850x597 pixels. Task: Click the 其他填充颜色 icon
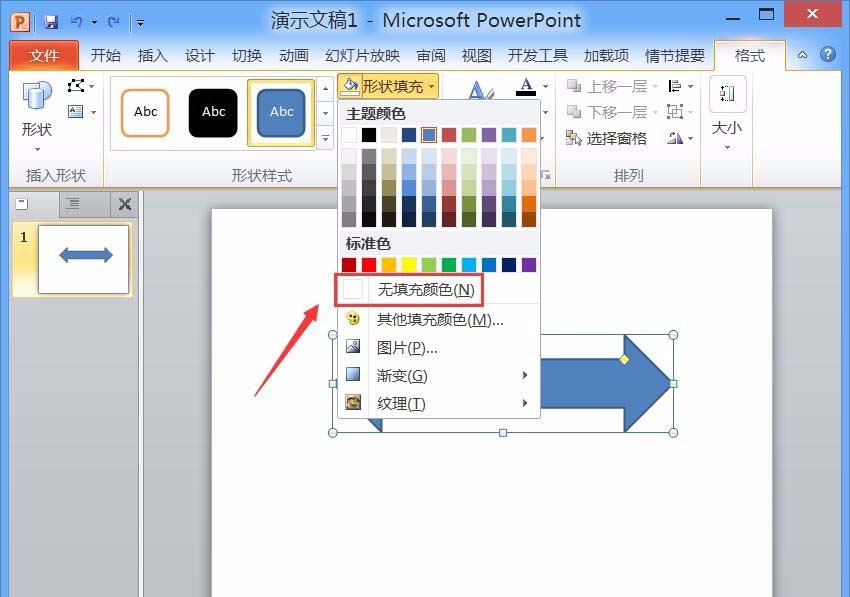click(353, 318)
